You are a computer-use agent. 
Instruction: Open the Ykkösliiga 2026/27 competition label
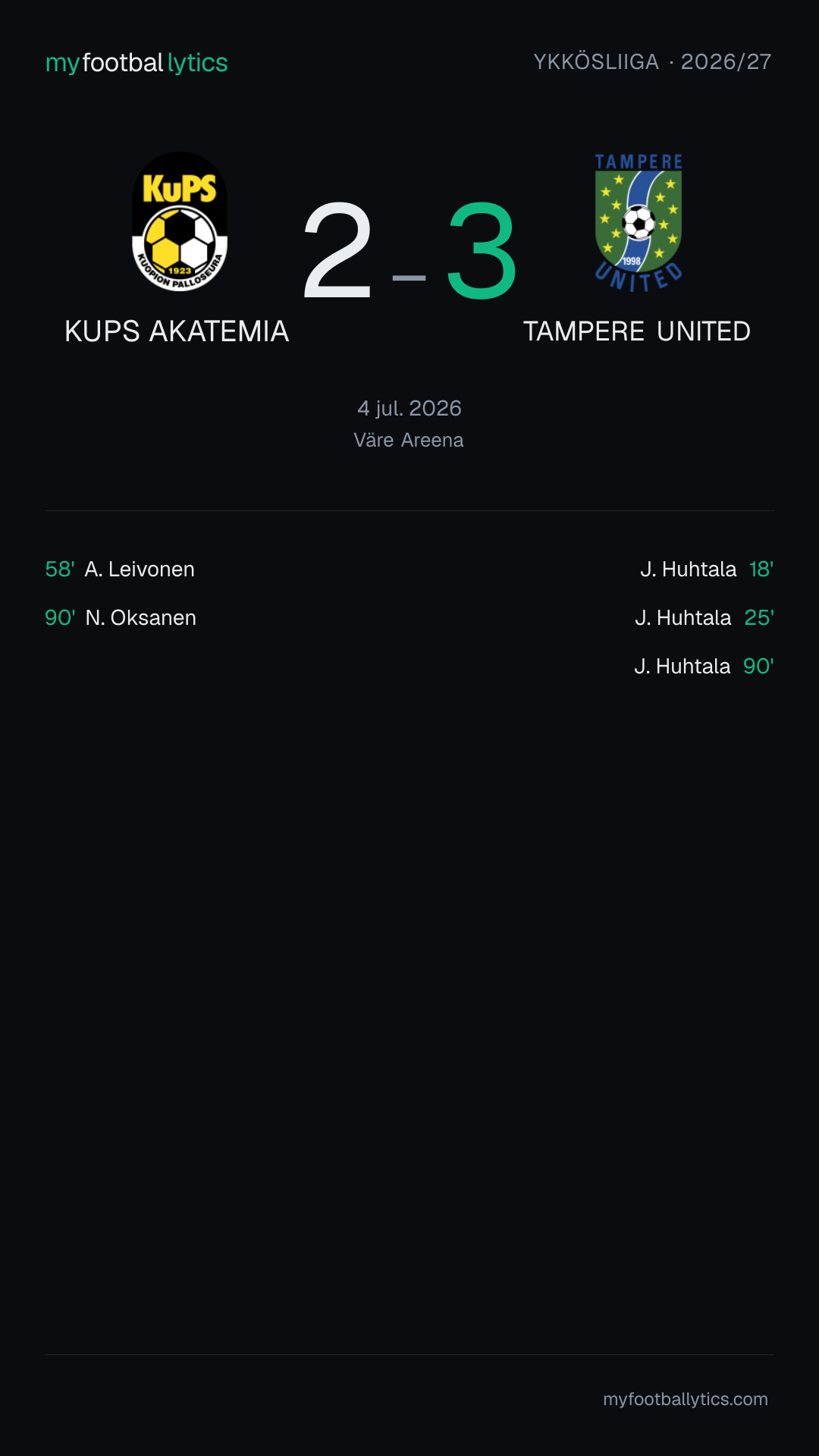(652, 61)
